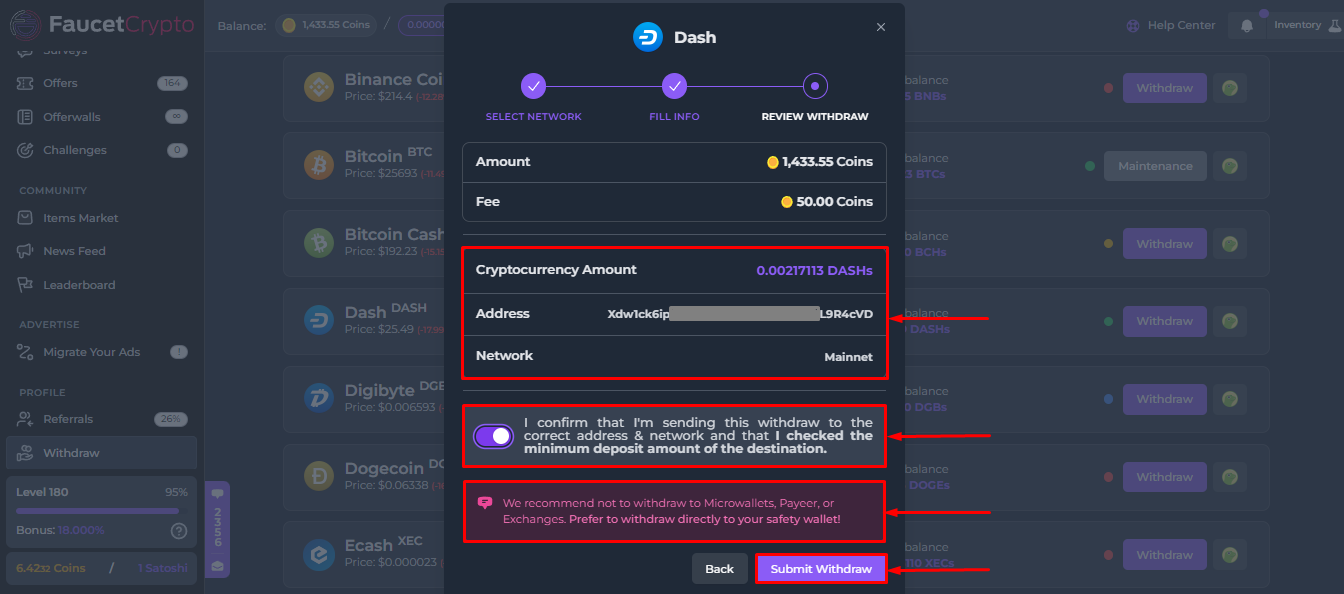Click the Select Network step circle
Screen dimensions: 1344x594
pyautogui.click(x=533, y=86)
